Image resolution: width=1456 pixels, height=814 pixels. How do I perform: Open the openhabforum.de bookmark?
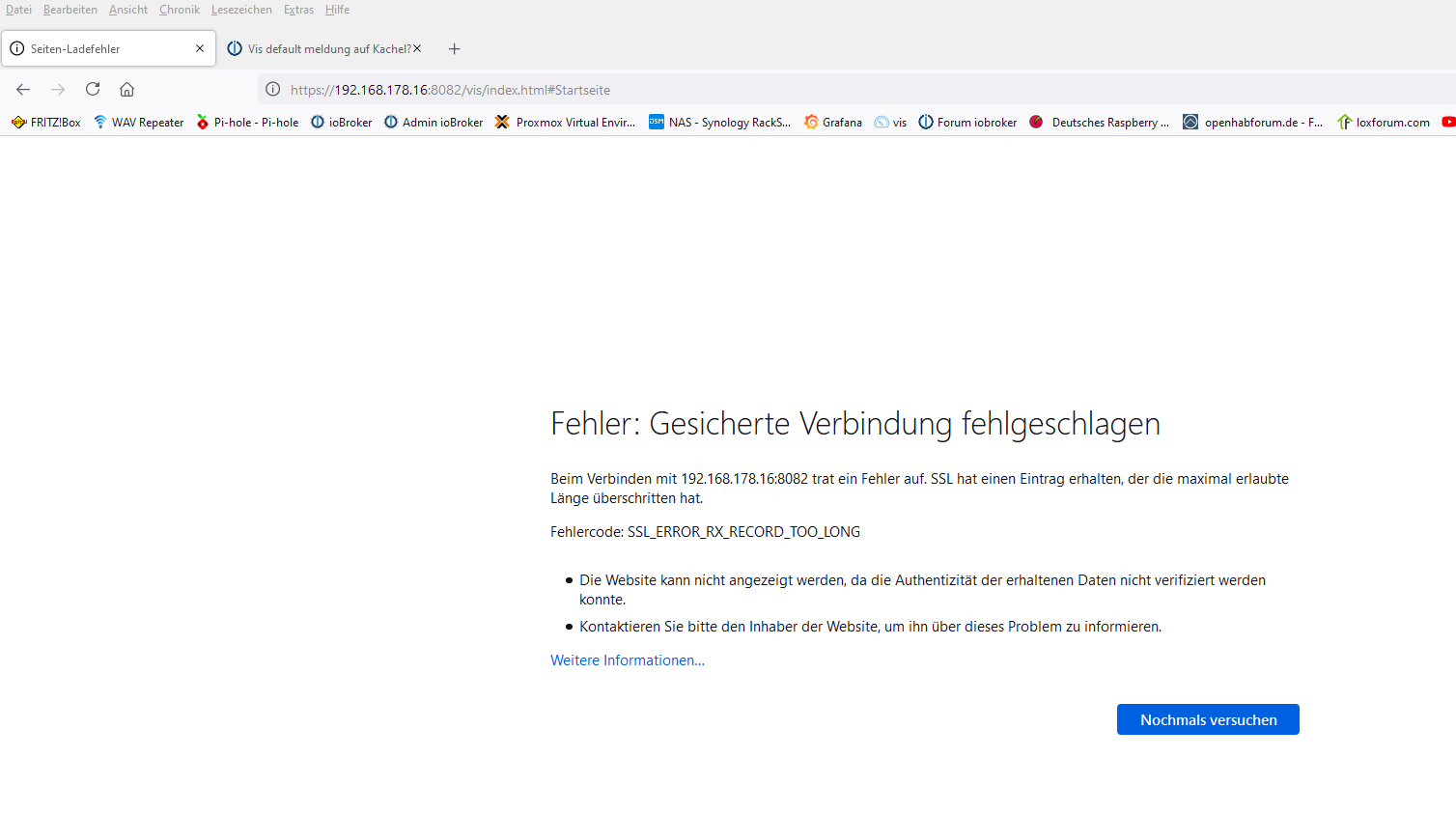pos(1253,123)
